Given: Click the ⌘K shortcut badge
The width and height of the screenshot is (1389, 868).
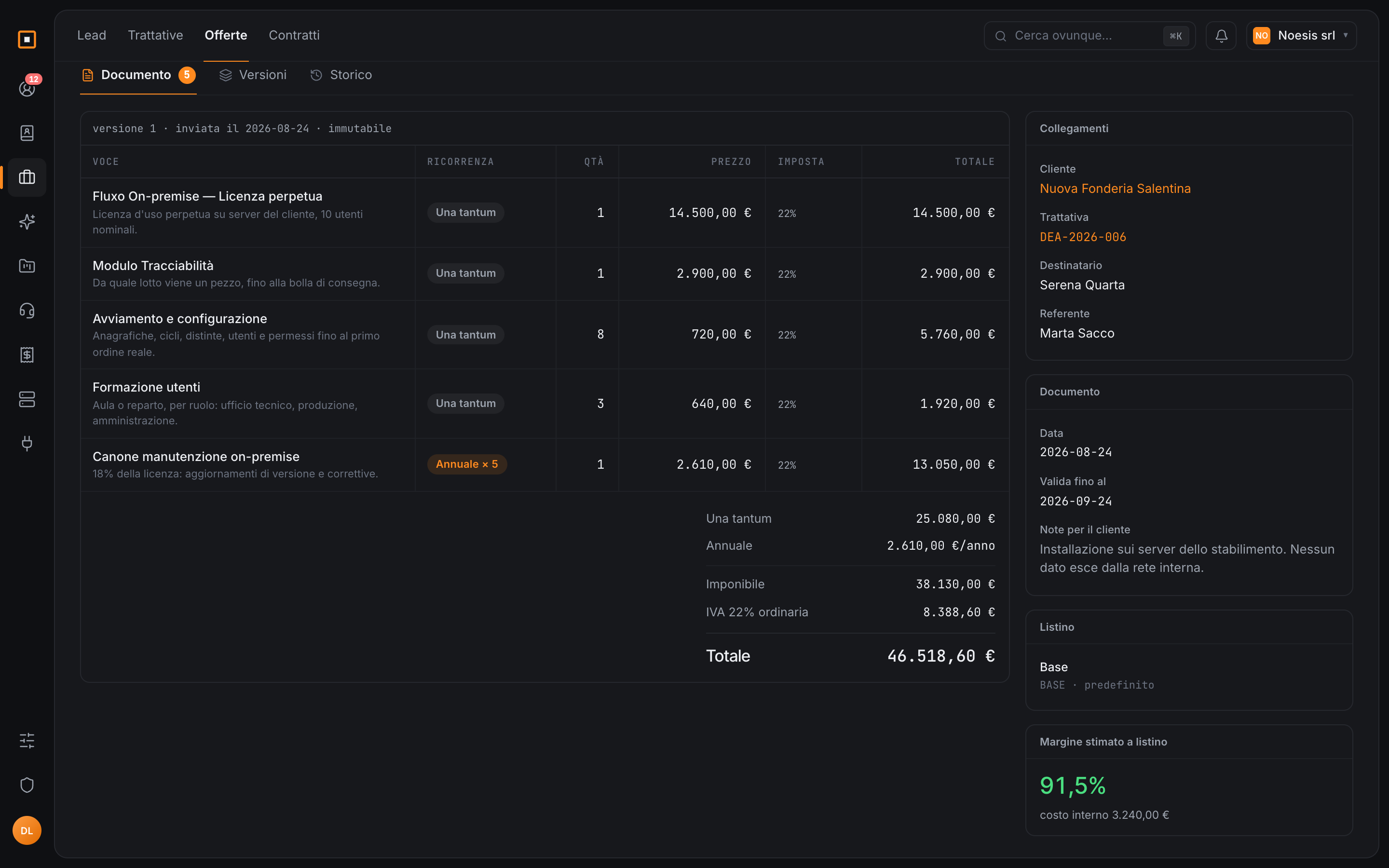Looking at the screenshot, I should coord(1175,36).
